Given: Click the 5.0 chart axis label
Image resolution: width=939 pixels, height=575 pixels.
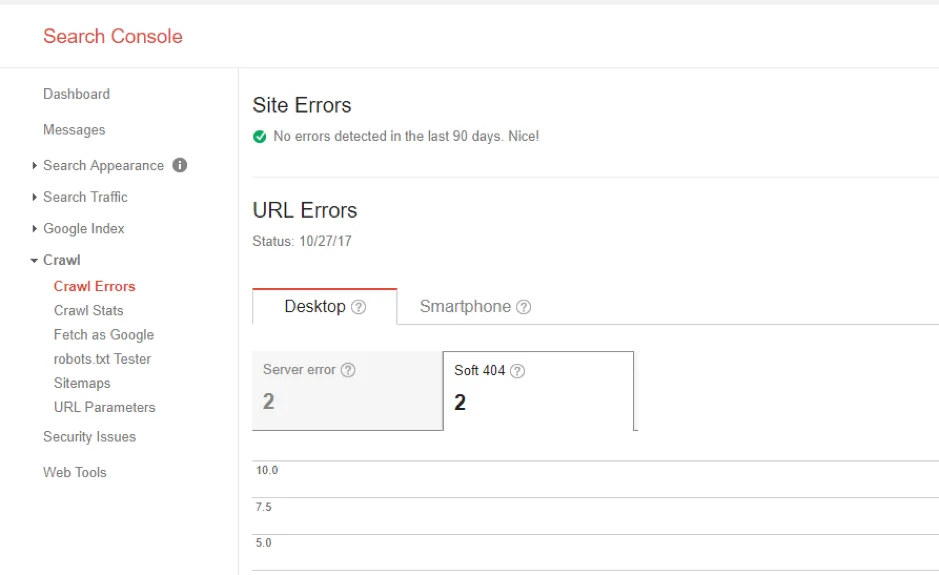Looking at the screenshot, I should (x=263, y=543).
